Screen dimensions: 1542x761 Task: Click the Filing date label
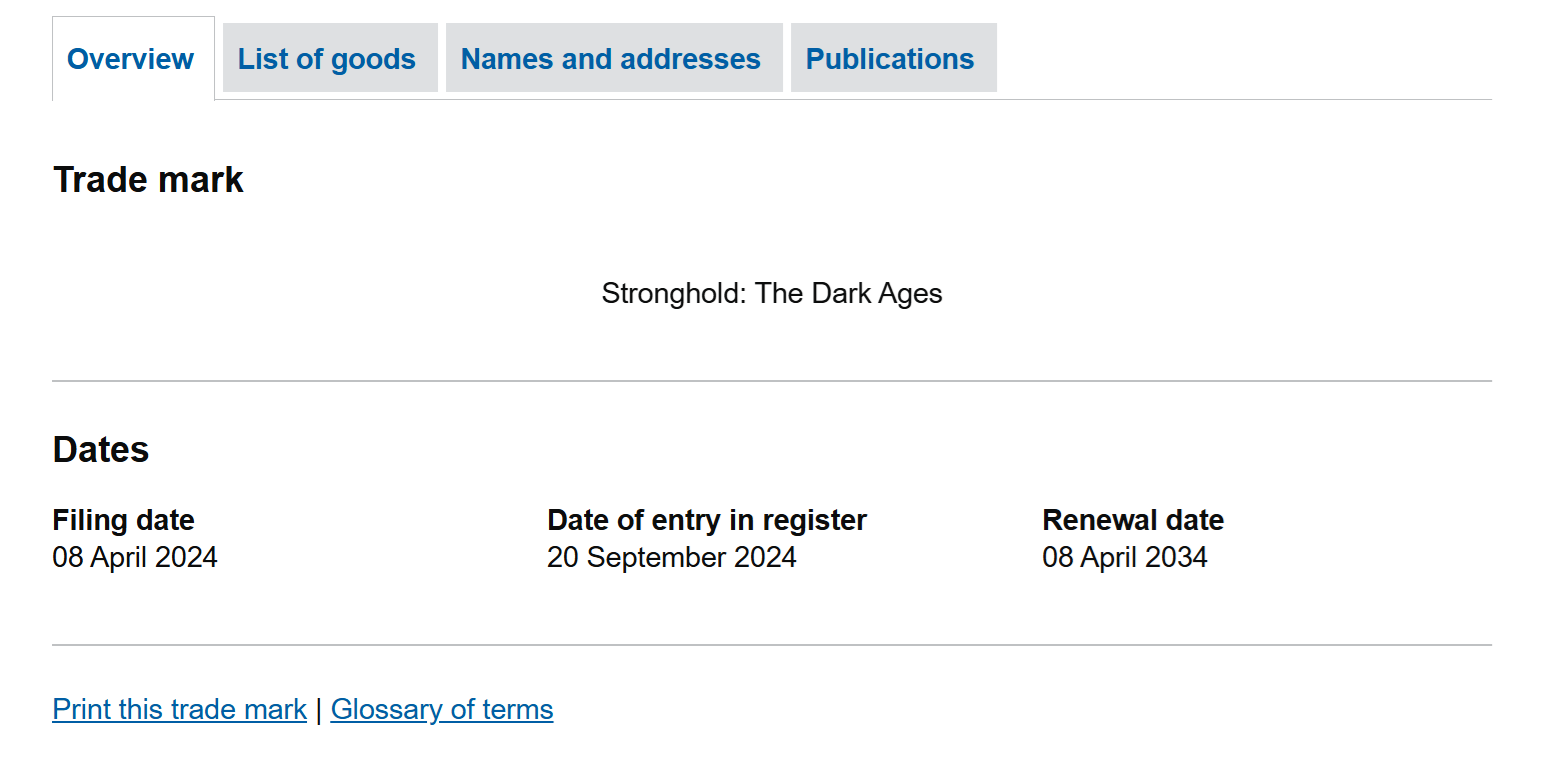coord(123,520)
